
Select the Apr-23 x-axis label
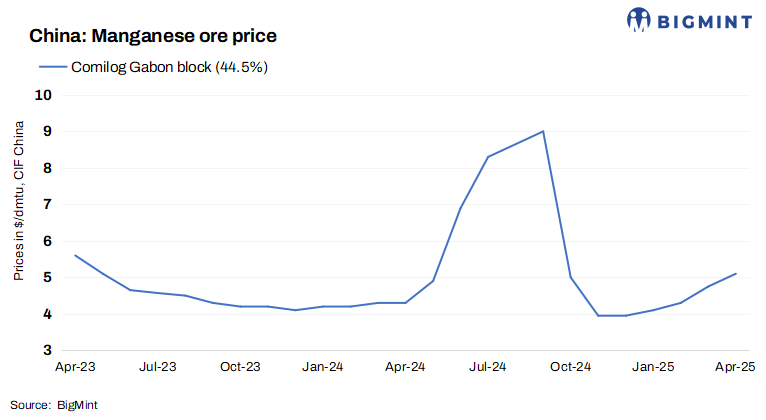[75, 368]
